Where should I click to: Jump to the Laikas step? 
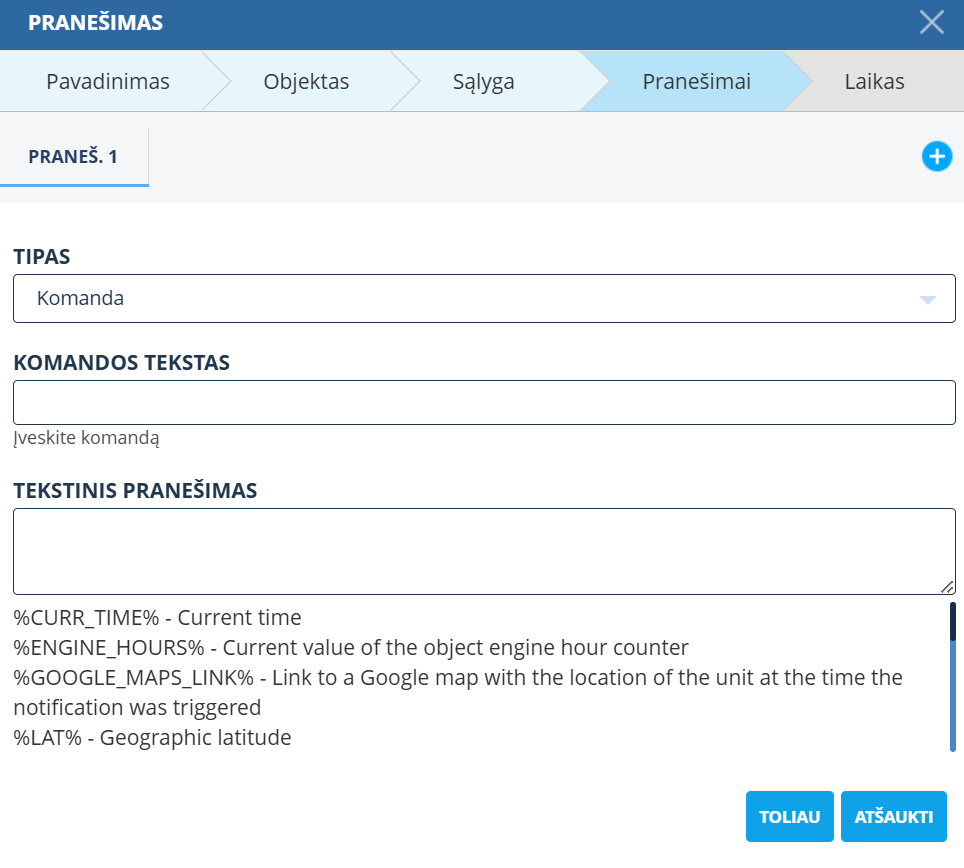click(874, 82)
